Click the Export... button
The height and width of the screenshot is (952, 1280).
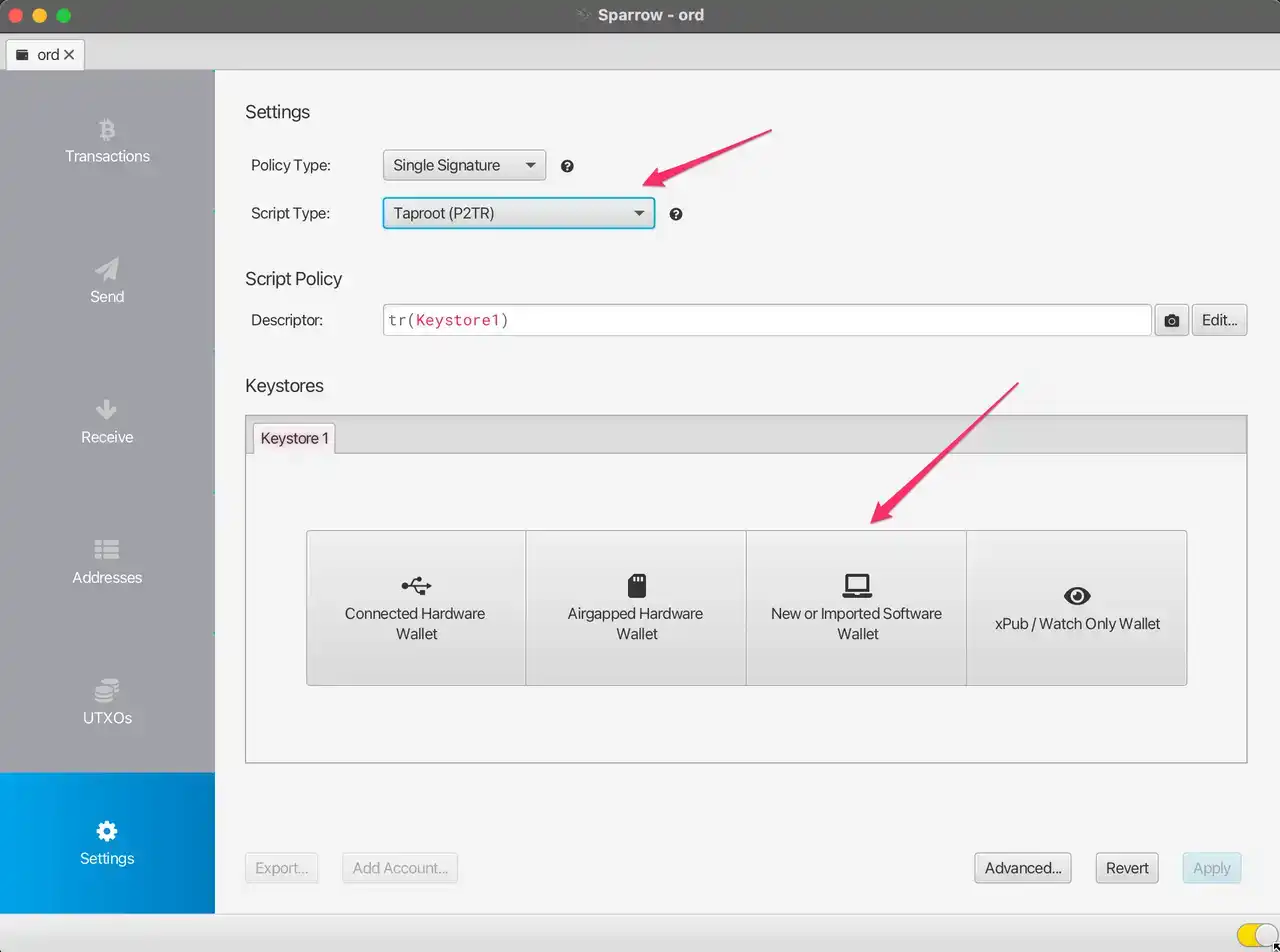click(281, 868)
